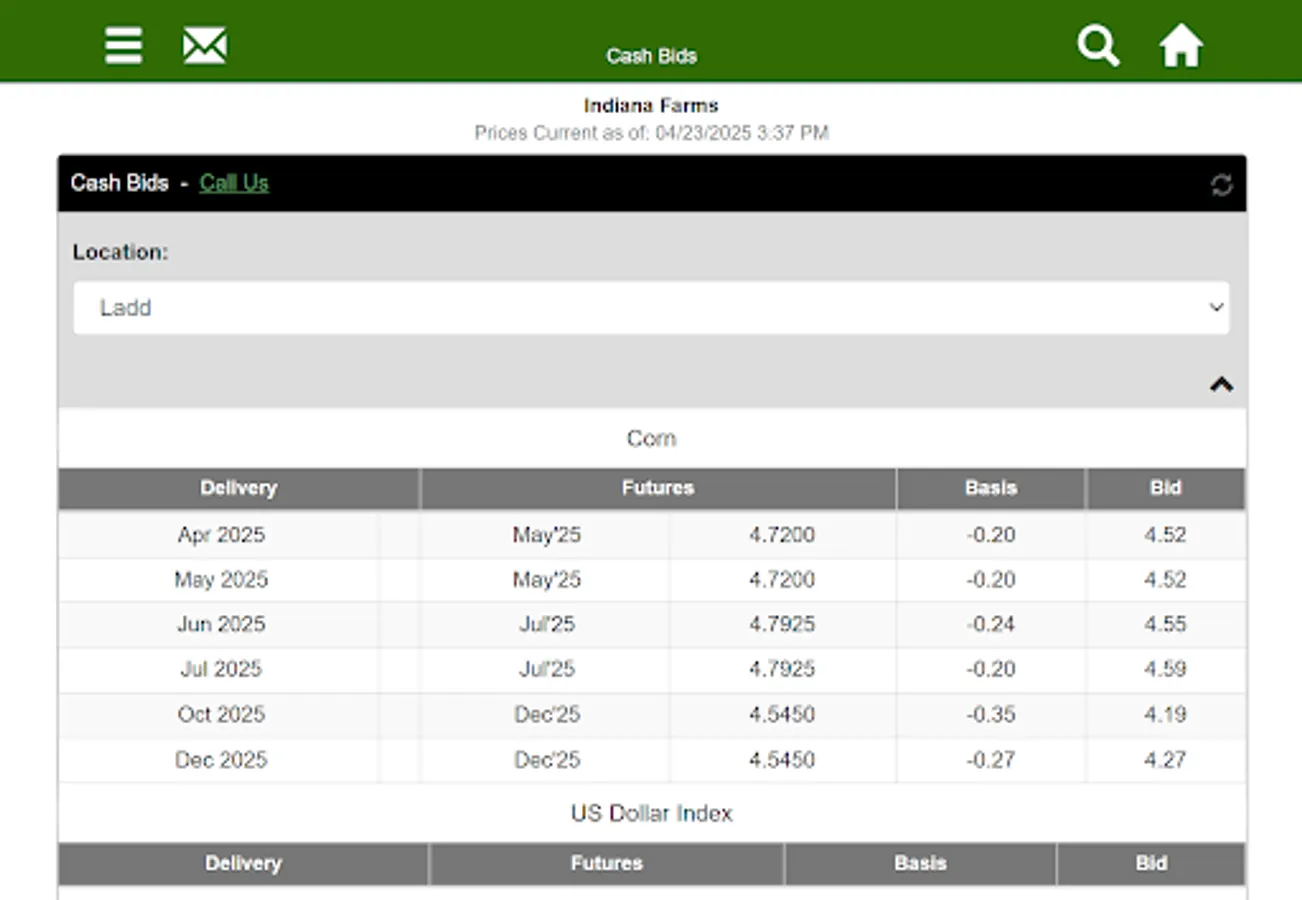
Task: Open the hamburger navigation menu
Action: point(122,45)
